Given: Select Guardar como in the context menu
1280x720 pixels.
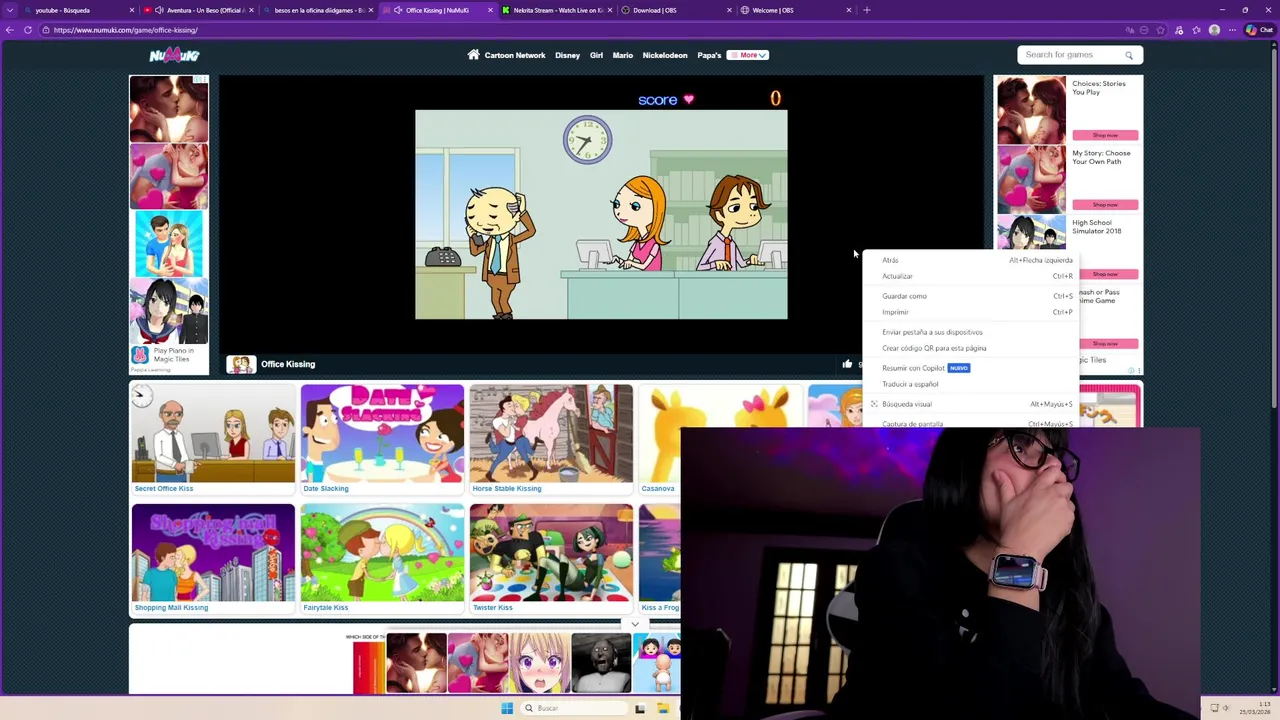Looking at the screenshot, I should pos(971,296).
